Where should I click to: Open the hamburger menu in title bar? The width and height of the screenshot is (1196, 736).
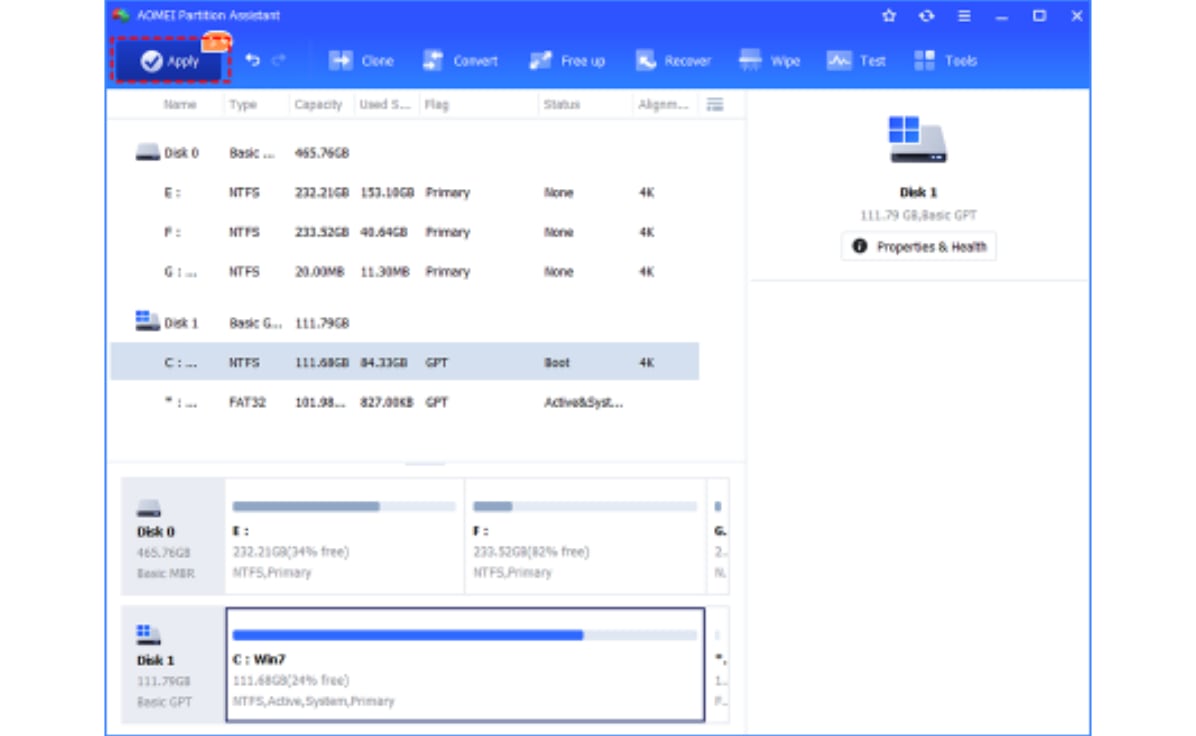(x=964, y=15)
